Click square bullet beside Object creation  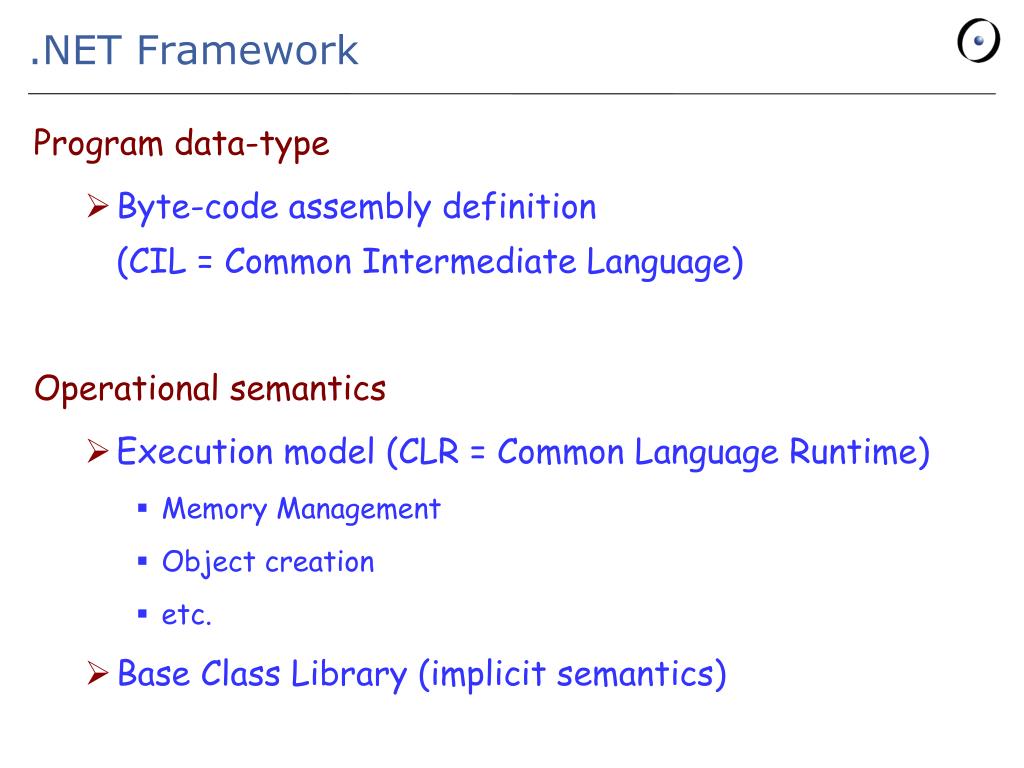[x=142, y=560]
